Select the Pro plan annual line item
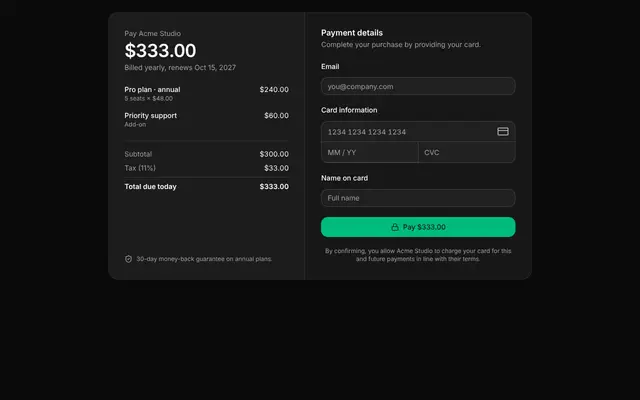640x400 pixels. 207,93
